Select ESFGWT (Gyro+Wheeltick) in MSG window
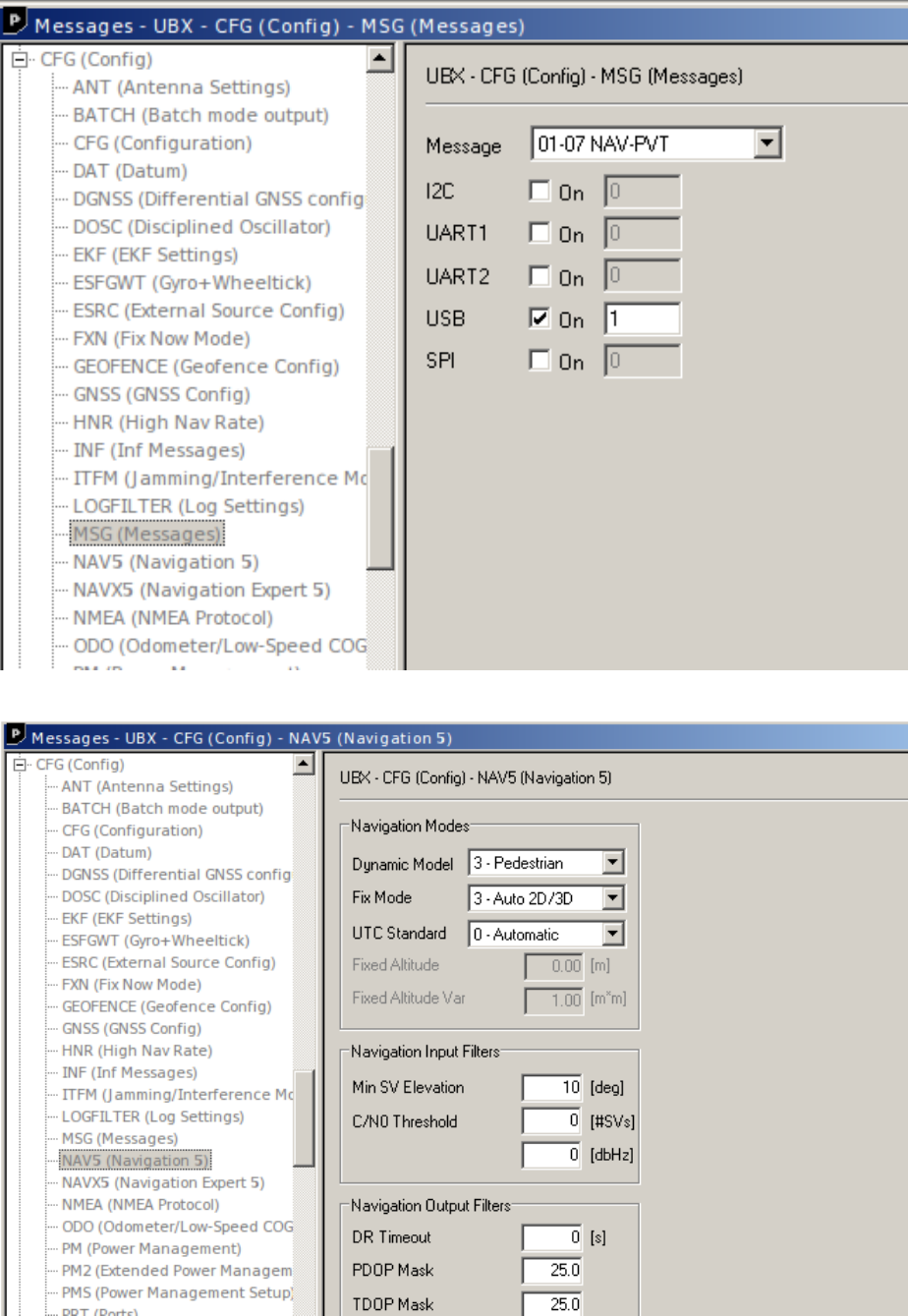The image size is (908, 1316). [192, 284]
